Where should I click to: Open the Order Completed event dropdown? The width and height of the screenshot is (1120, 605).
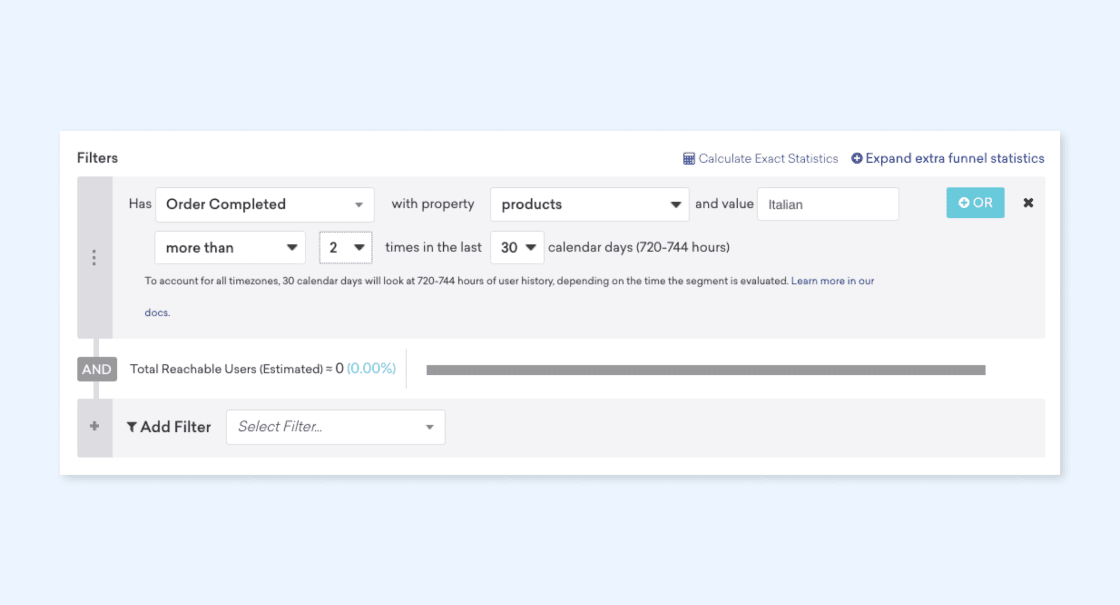pyautogui.click(x=264, y=204)
